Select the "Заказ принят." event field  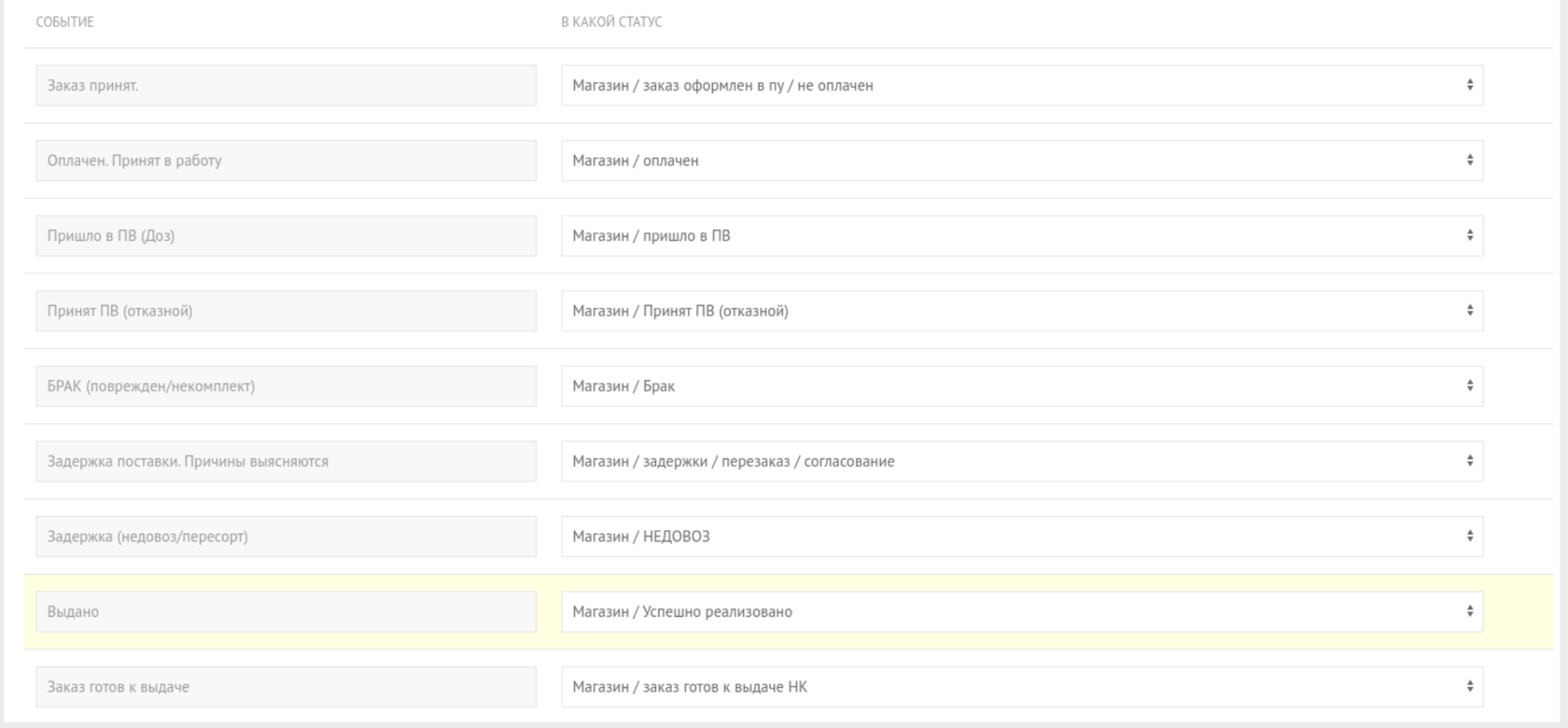[285, 84]
